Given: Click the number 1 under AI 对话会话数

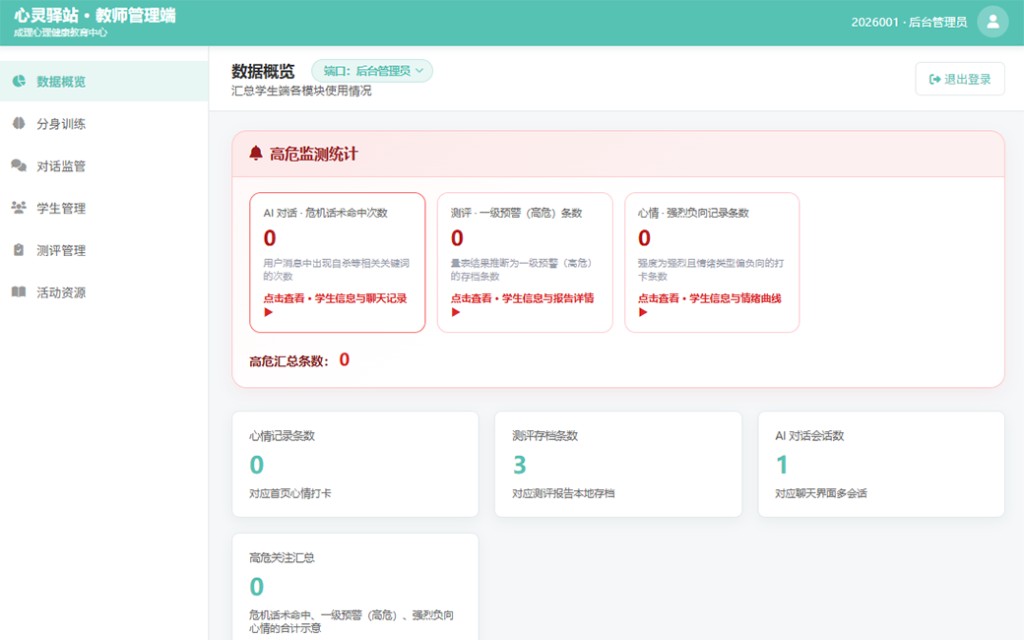Looking at the screenshot, I should point(782,465).
